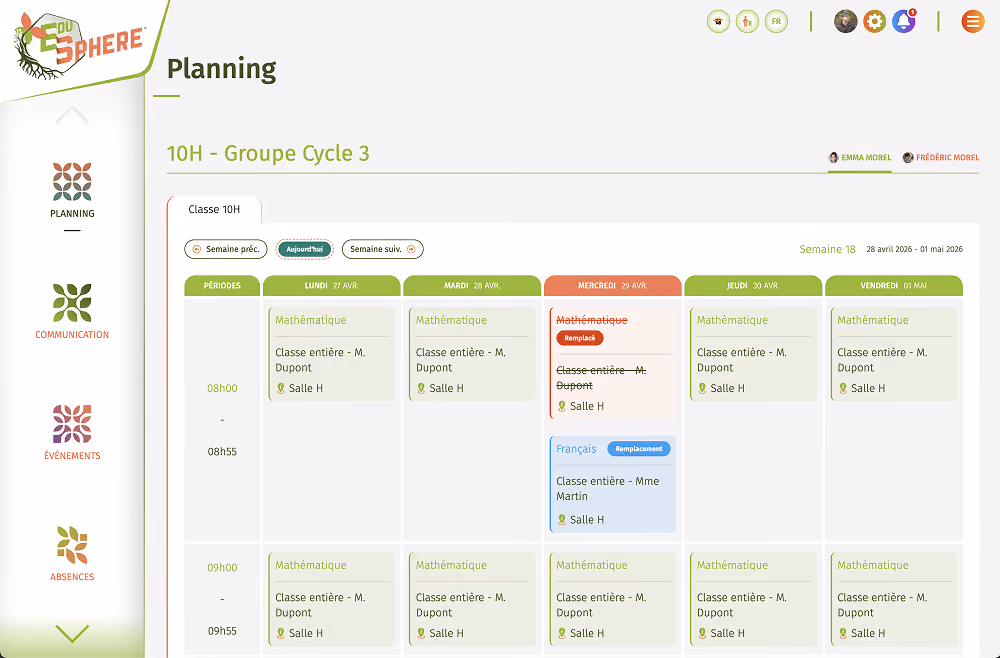Open the Communication section icon
Image resolution: width=1000 pixels, height=658 pixels.
[72, 303]
